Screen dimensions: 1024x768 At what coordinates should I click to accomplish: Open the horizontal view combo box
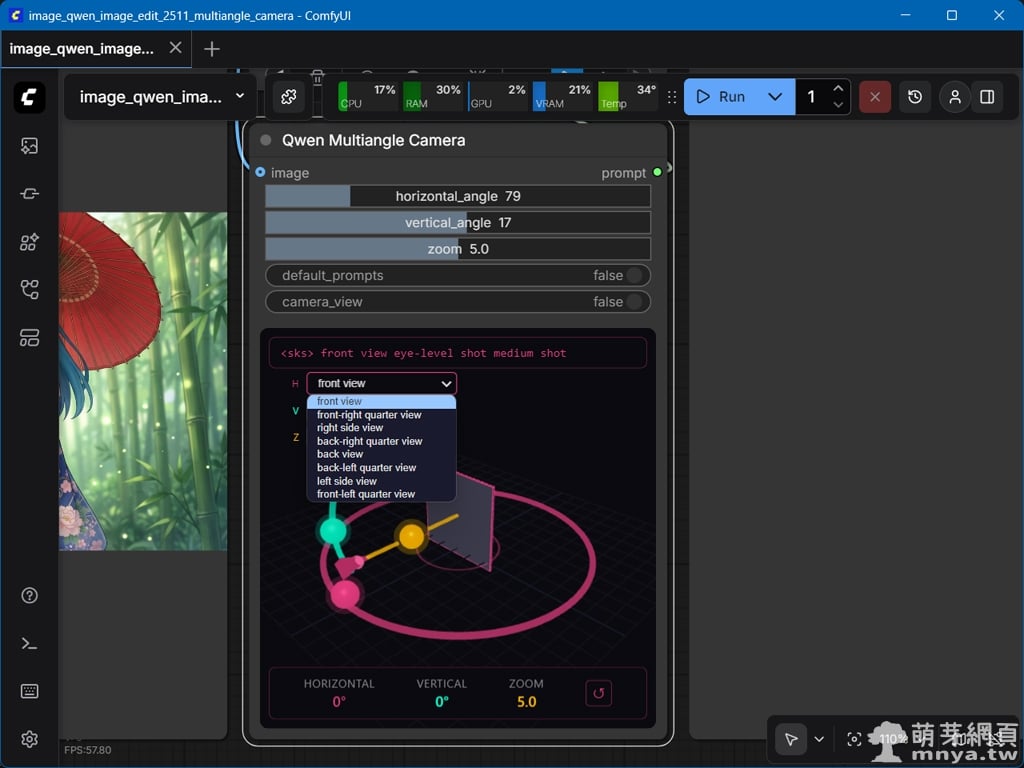click(x=381, y=383)
